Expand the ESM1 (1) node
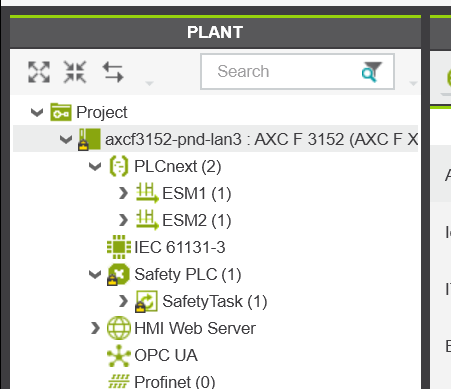The width and height of the screenshot is (451, 389). [123, 193]
